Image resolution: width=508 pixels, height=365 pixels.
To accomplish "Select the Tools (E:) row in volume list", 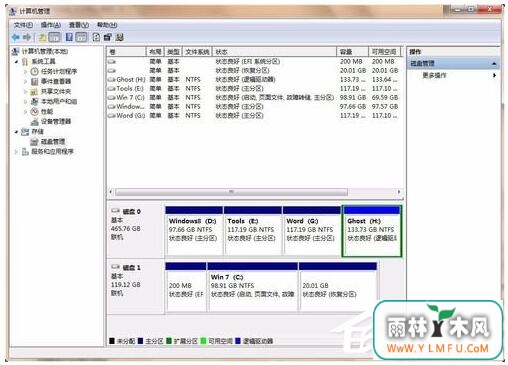I will coord(254,89).
